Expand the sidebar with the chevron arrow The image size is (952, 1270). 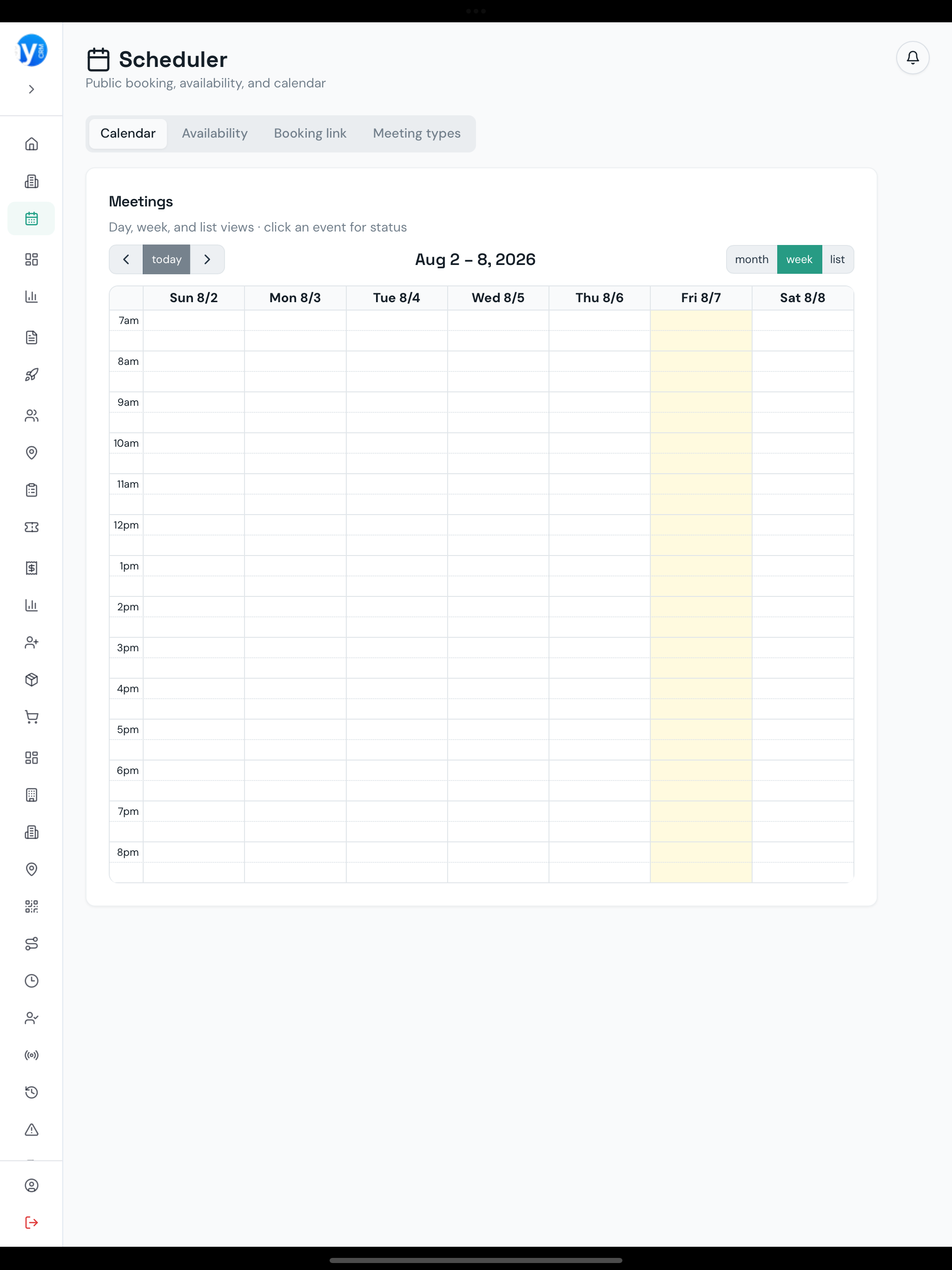pyautogui.click(x=32, y=89)
